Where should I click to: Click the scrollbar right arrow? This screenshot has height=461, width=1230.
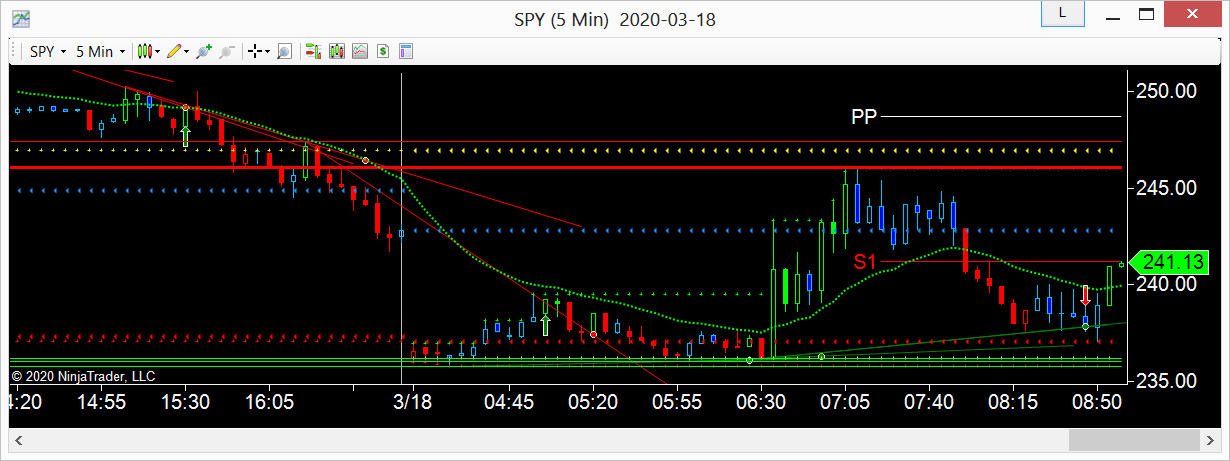[1212, 440]
